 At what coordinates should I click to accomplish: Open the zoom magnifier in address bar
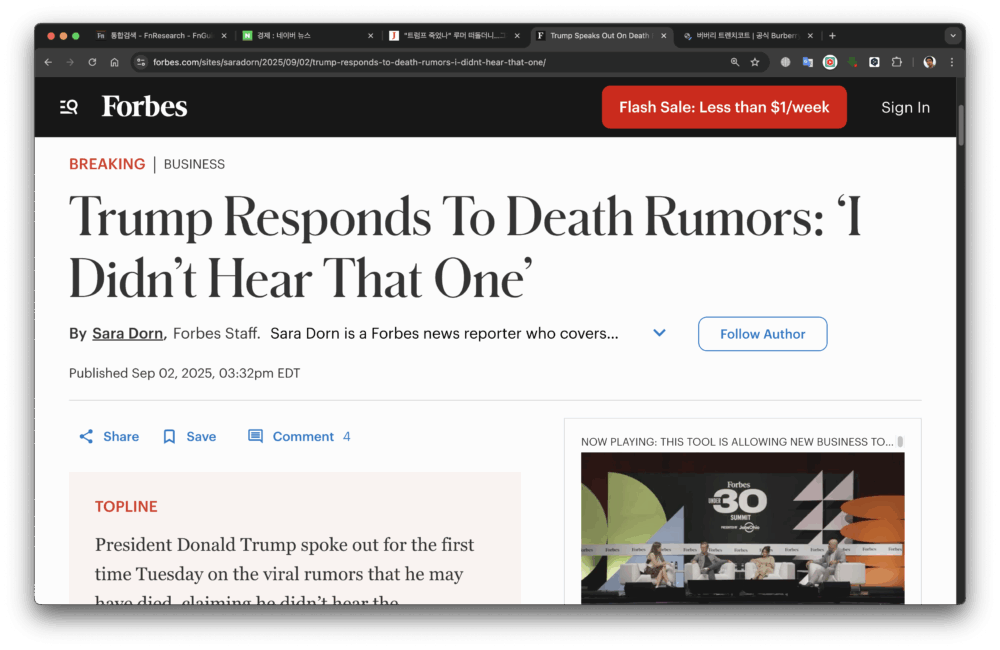point(735,62)
